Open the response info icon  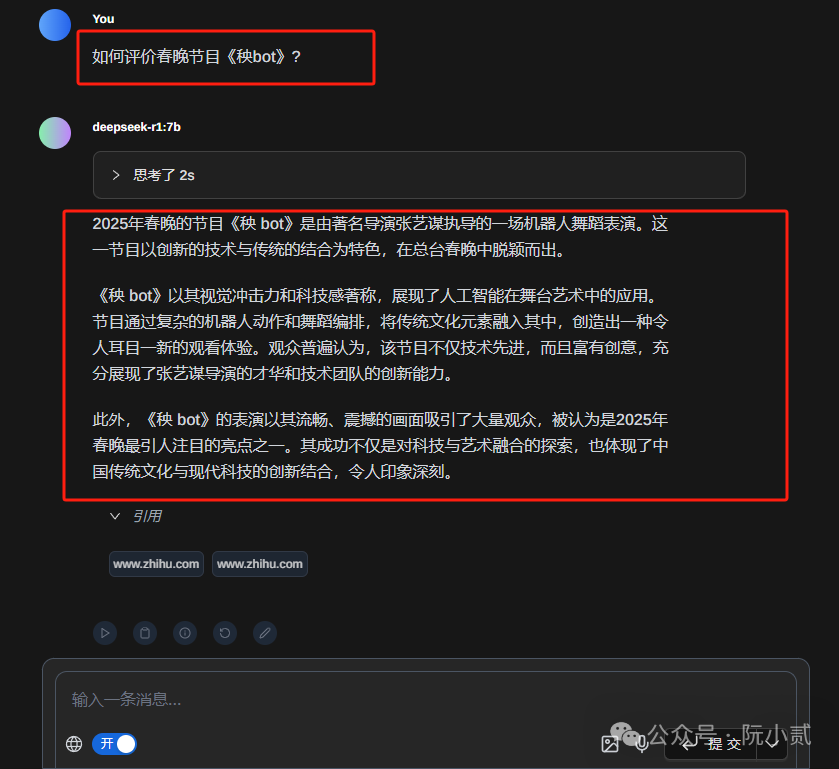[185, 633]
